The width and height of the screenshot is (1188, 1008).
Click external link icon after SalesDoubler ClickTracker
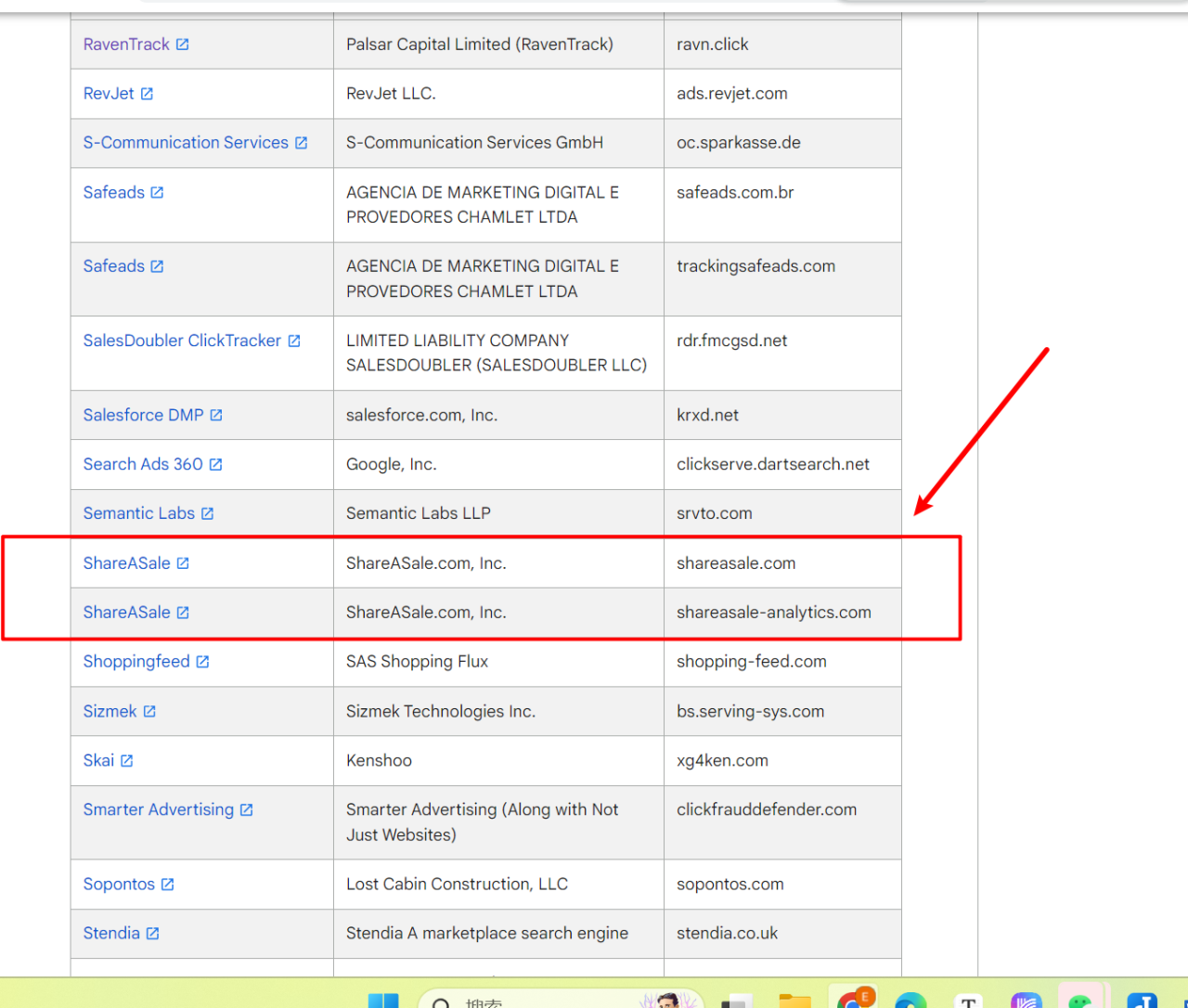(x=294, y=342)
